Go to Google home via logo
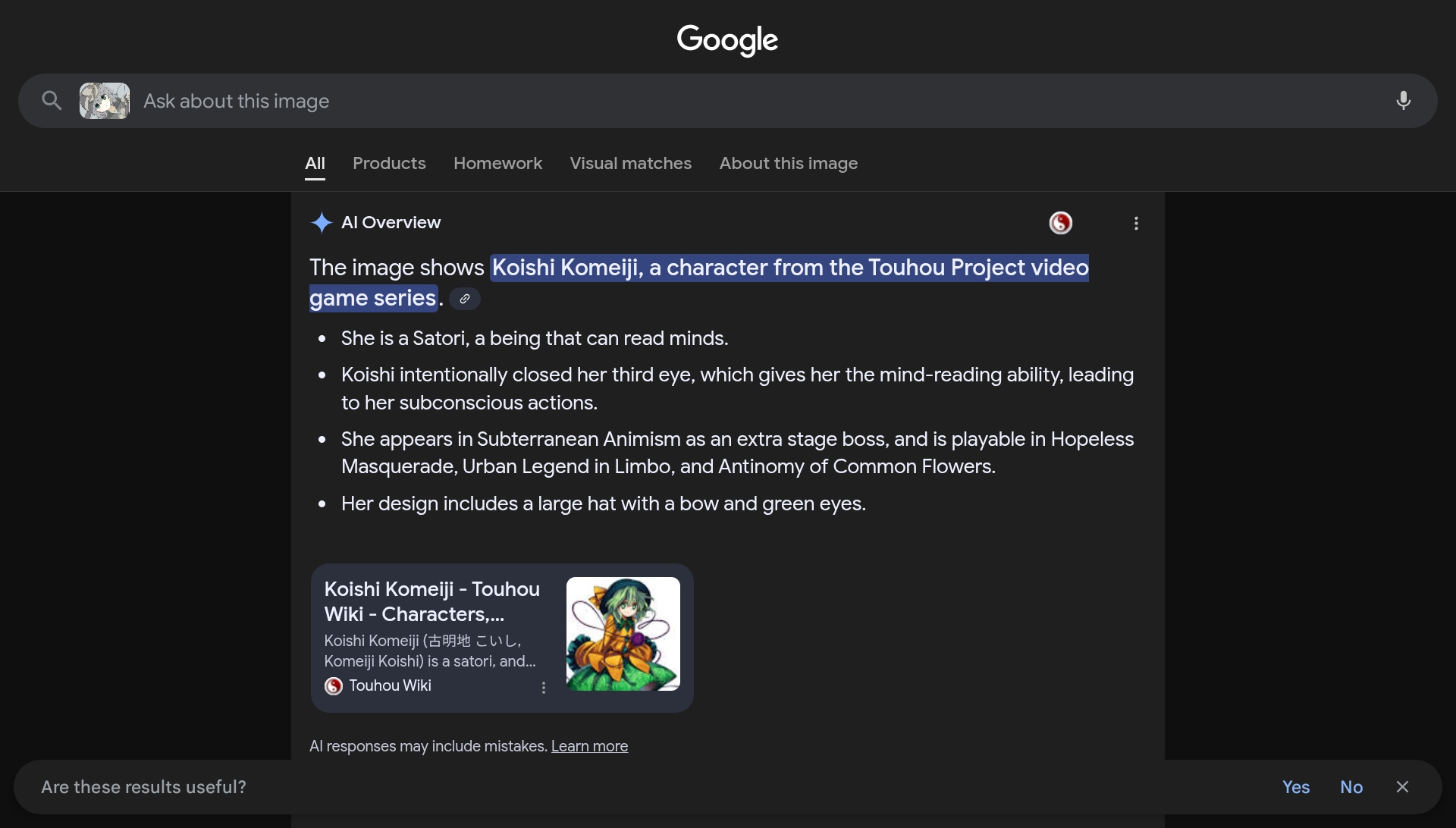The image size is (1456, 828). point(727,39)
